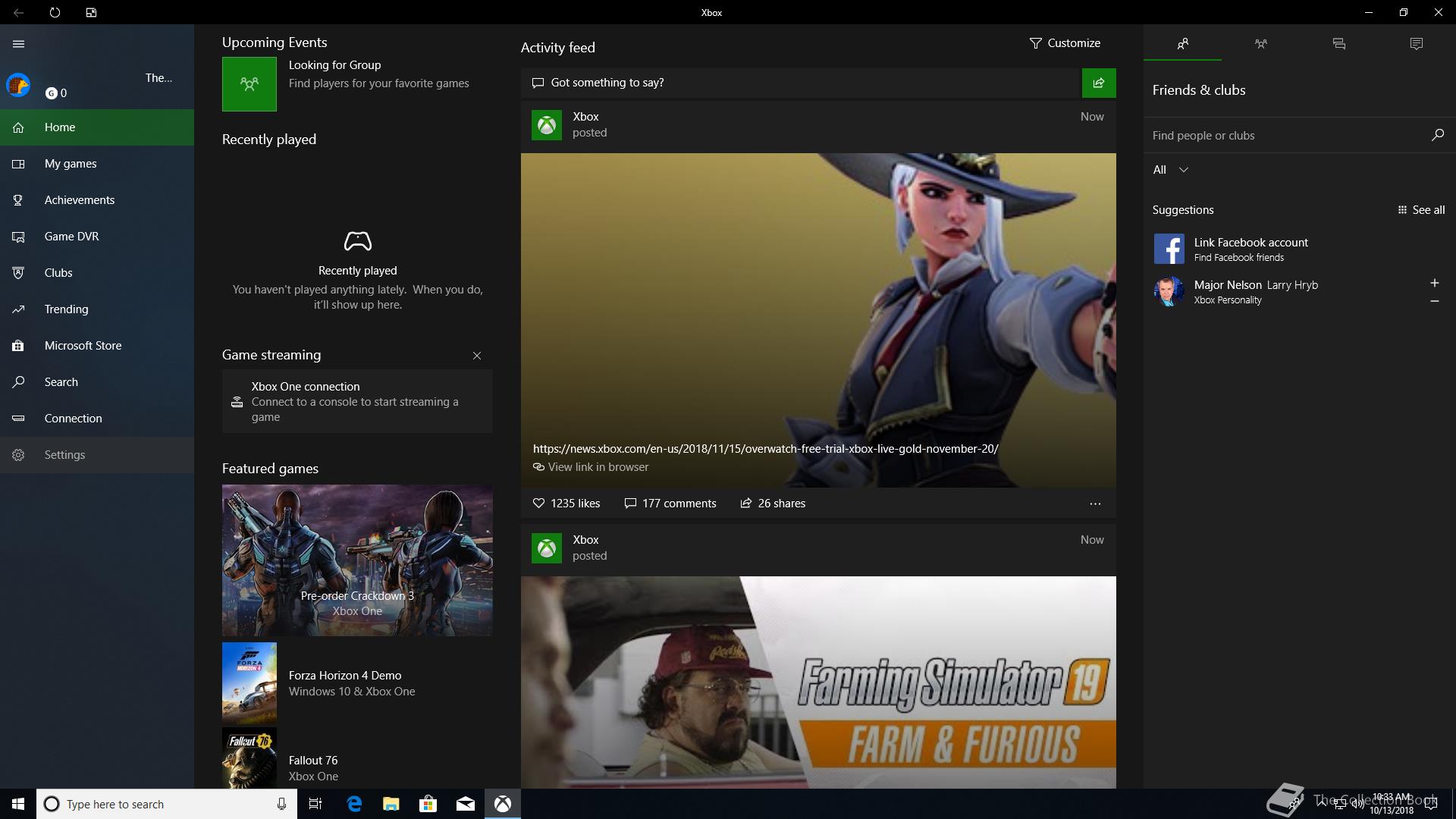1456x819 pixels.
Task: Open the Action Center notifications icon
Action: click(x=1430, y=804)
